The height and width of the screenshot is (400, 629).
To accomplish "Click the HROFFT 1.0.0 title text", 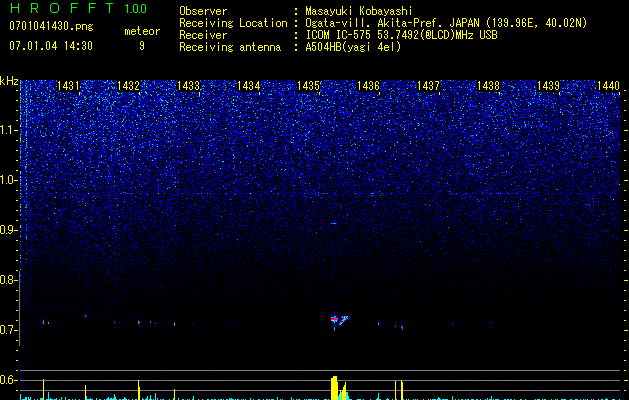I will [x=78, y=8].
